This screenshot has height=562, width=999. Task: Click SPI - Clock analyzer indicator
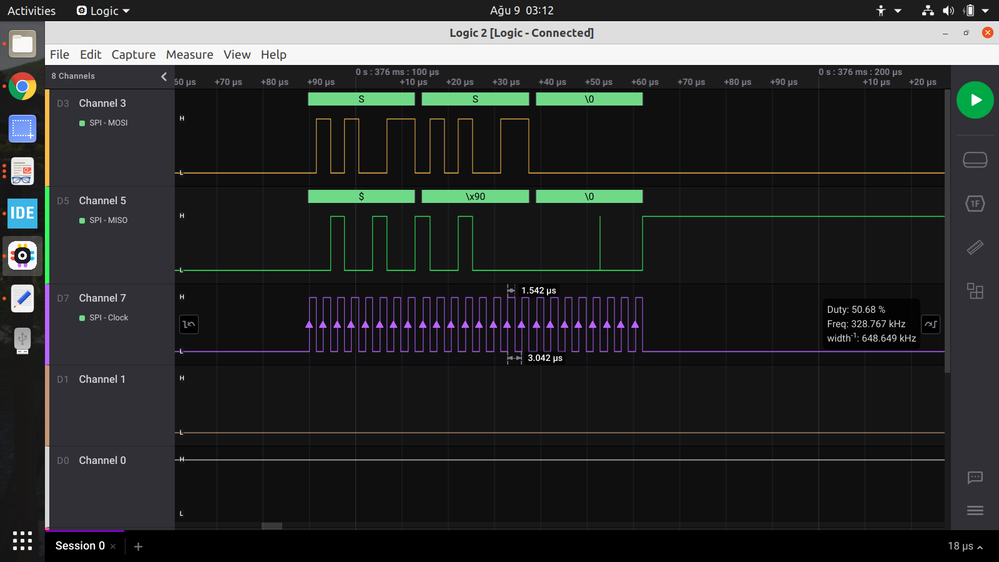coord(104,318)
